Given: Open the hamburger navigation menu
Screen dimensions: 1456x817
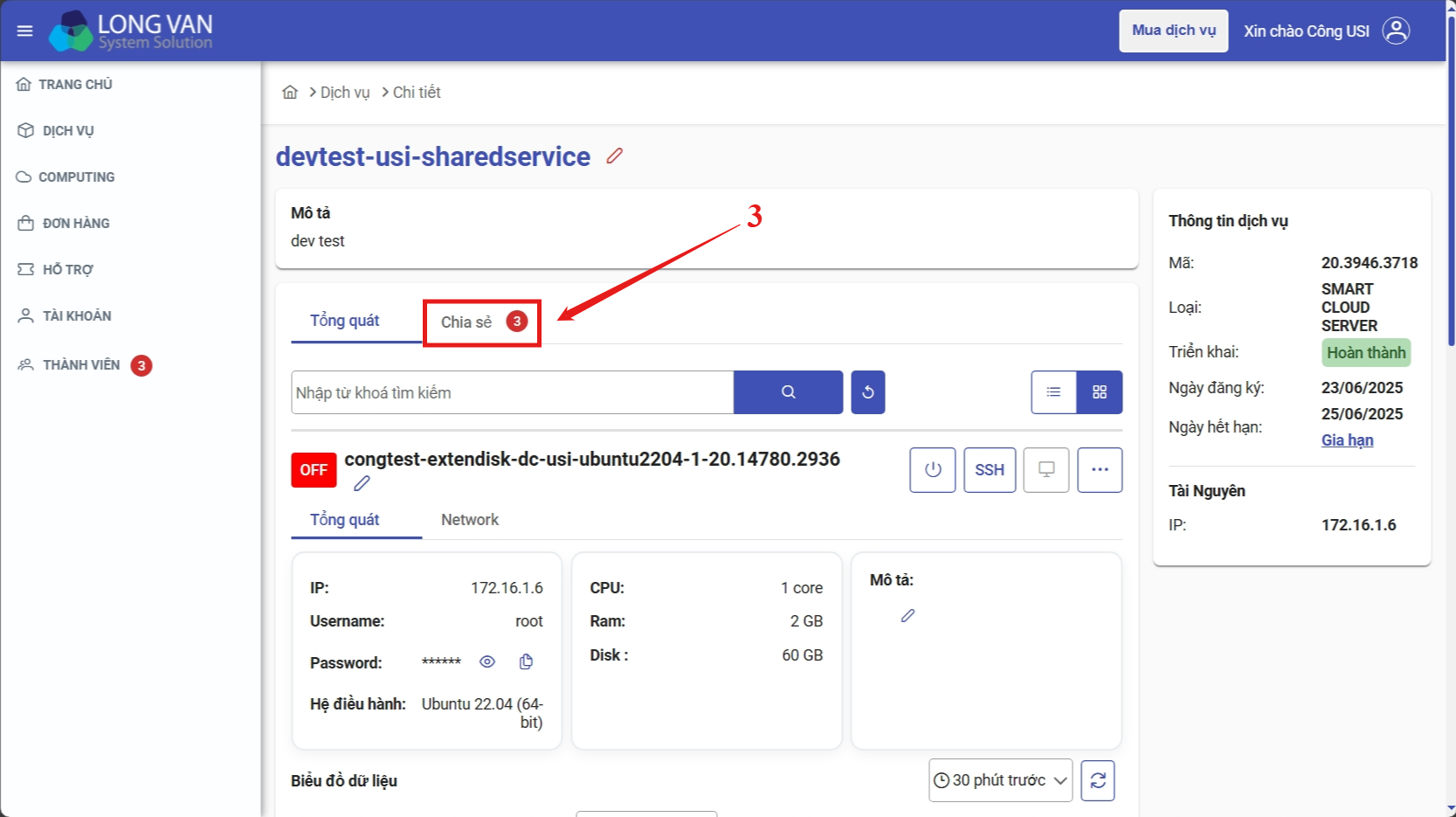Looking at the screenshot, I should (24, 31).
